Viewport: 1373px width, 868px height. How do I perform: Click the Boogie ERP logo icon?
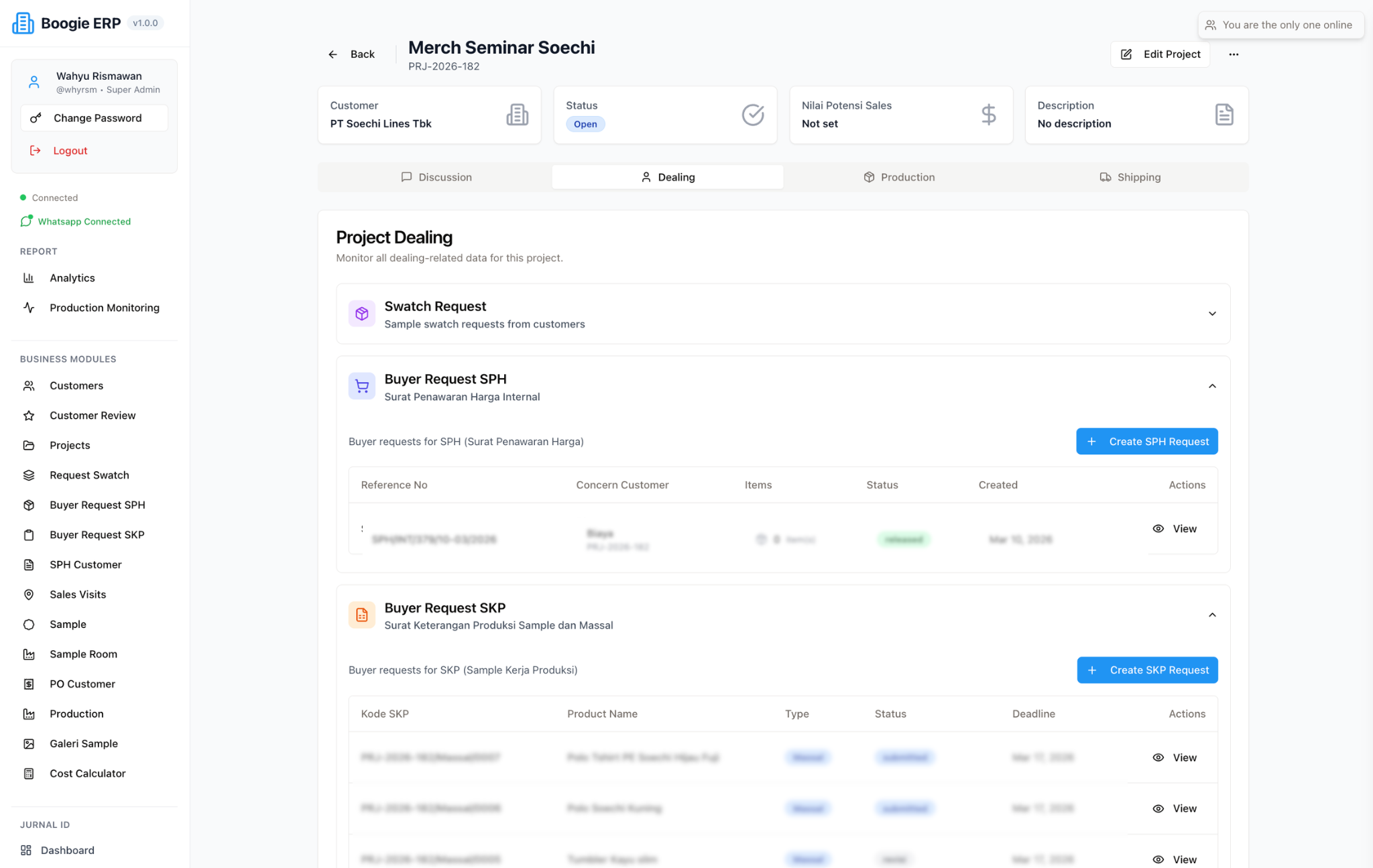coord(23,23)
